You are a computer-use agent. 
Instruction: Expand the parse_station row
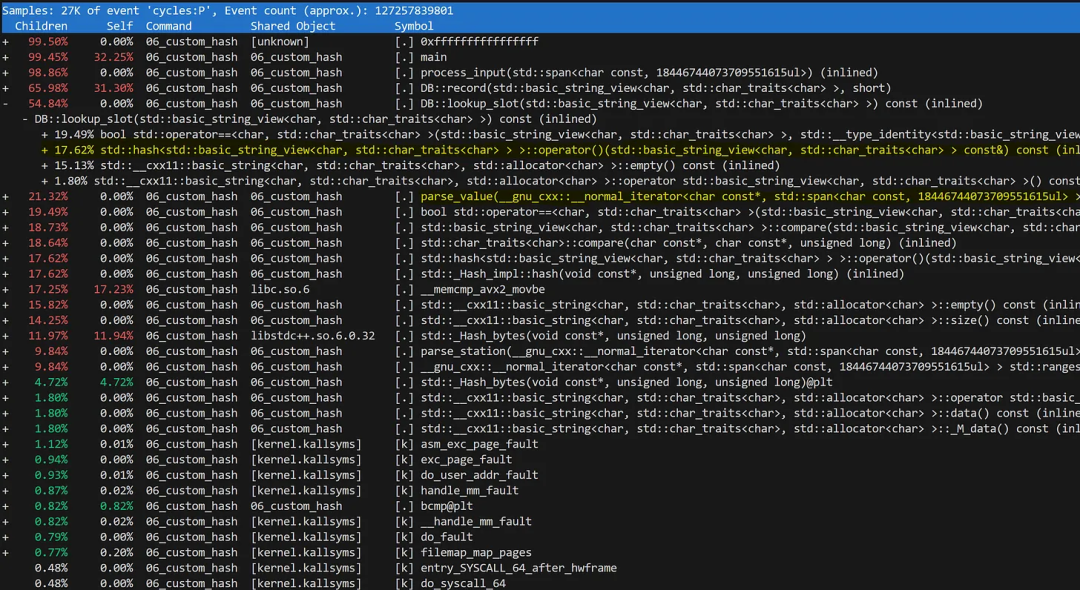tap(6, 352)
